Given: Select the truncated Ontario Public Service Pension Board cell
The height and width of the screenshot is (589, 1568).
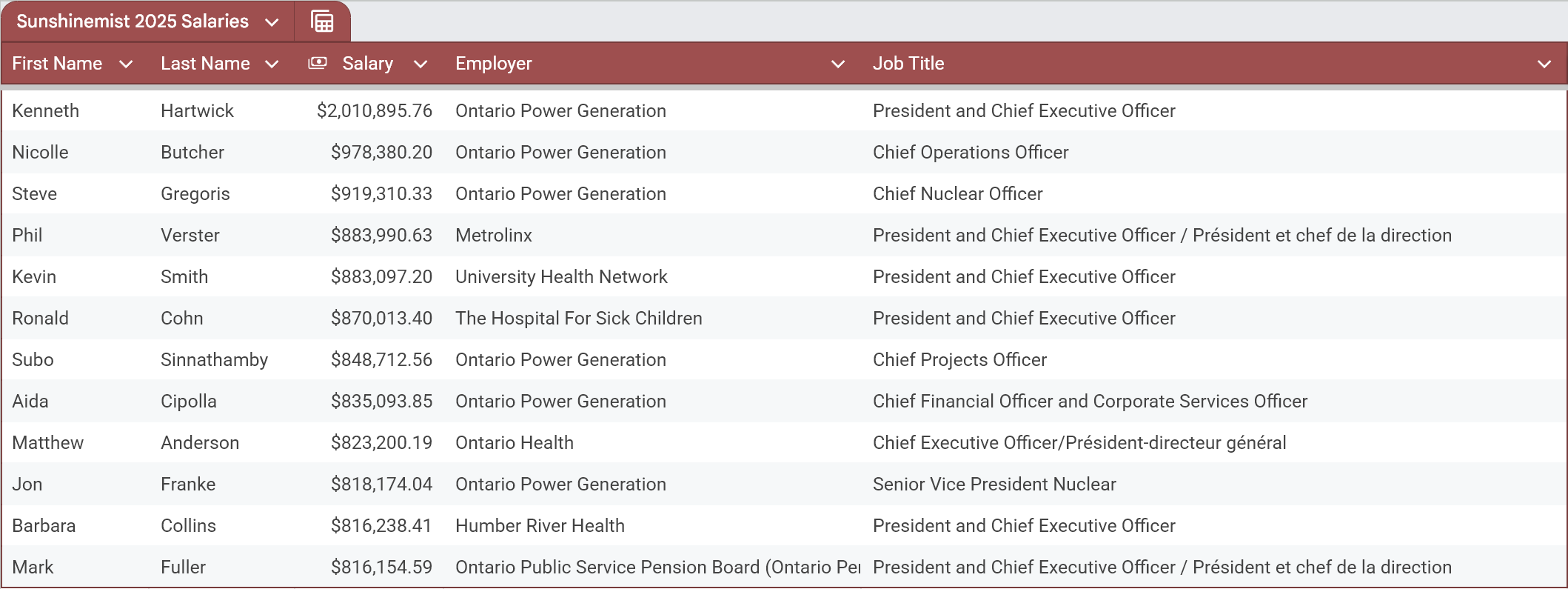Looking at the screenshot, I should pyautogui.click(x=657, y=568).
